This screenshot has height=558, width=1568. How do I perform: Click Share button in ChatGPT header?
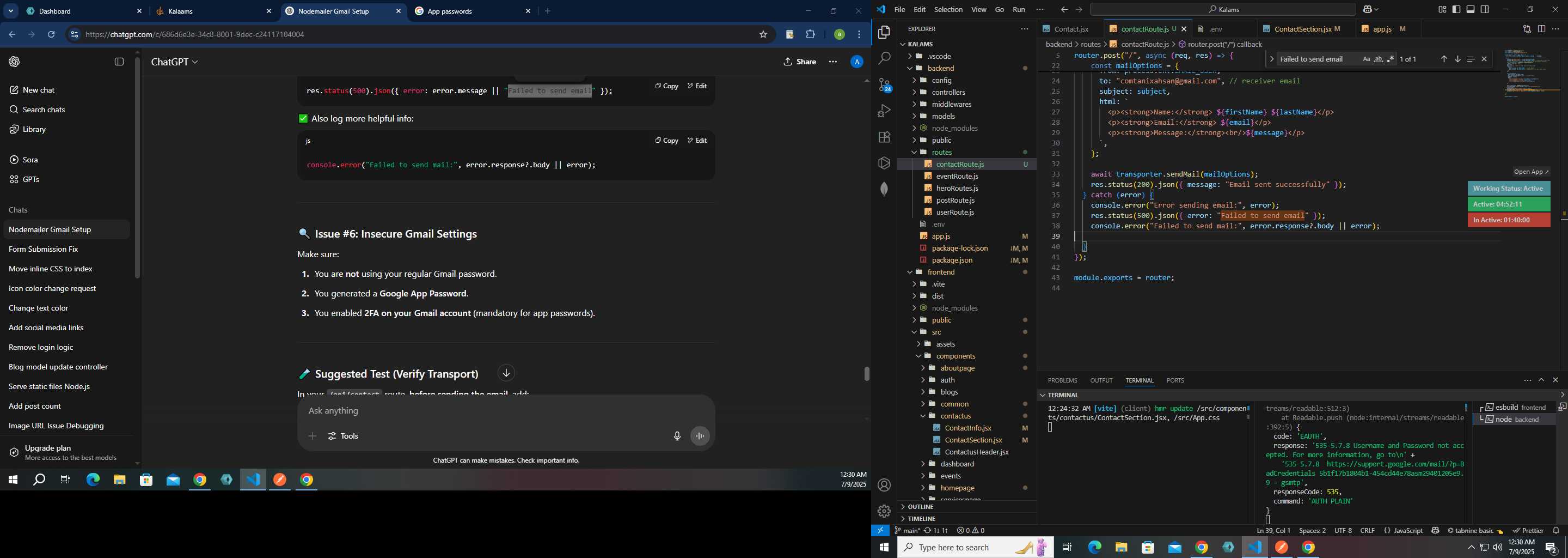coord(800,62)
